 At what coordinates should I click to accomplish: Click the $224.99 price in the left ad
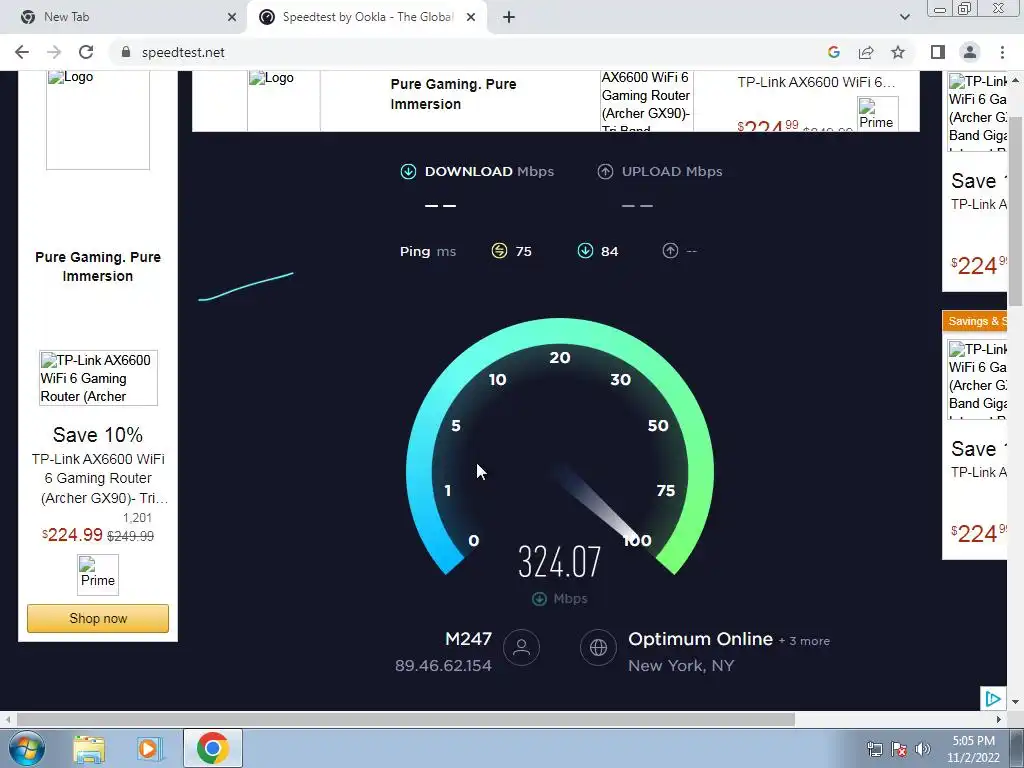(x=72, y=535)
